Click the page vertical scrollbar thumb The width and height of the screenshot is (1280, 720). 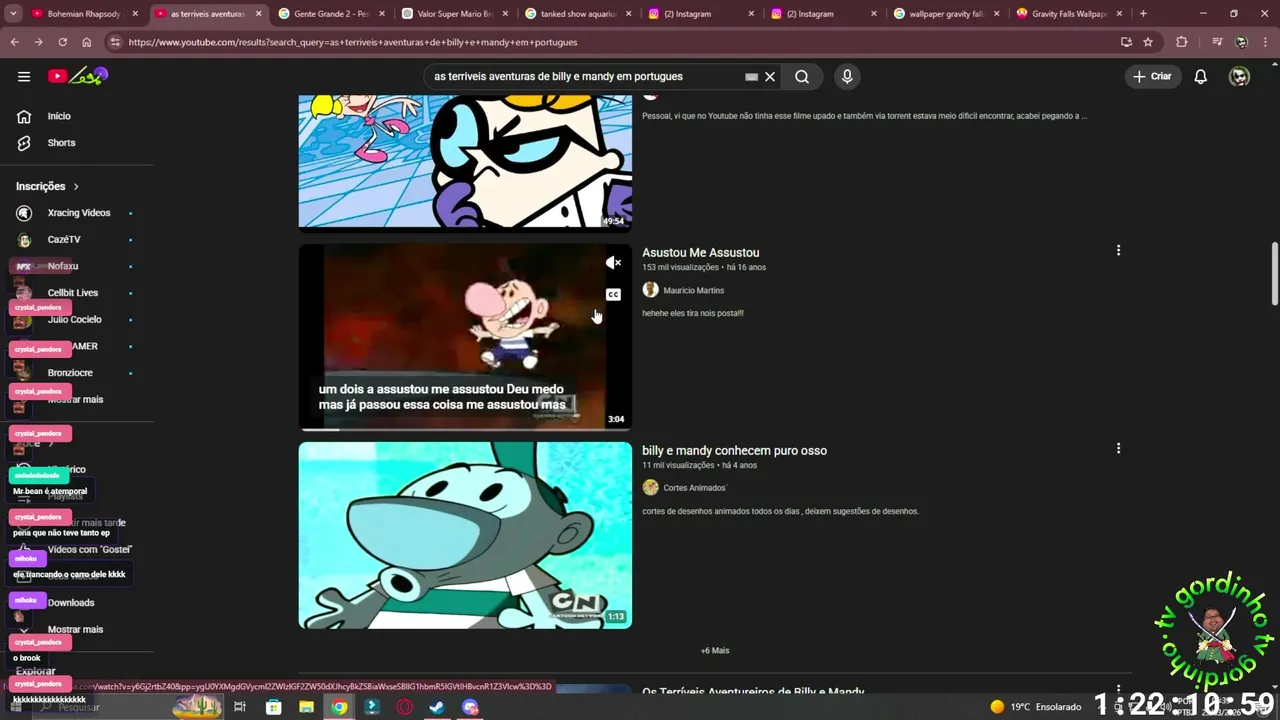(1274, 274)
